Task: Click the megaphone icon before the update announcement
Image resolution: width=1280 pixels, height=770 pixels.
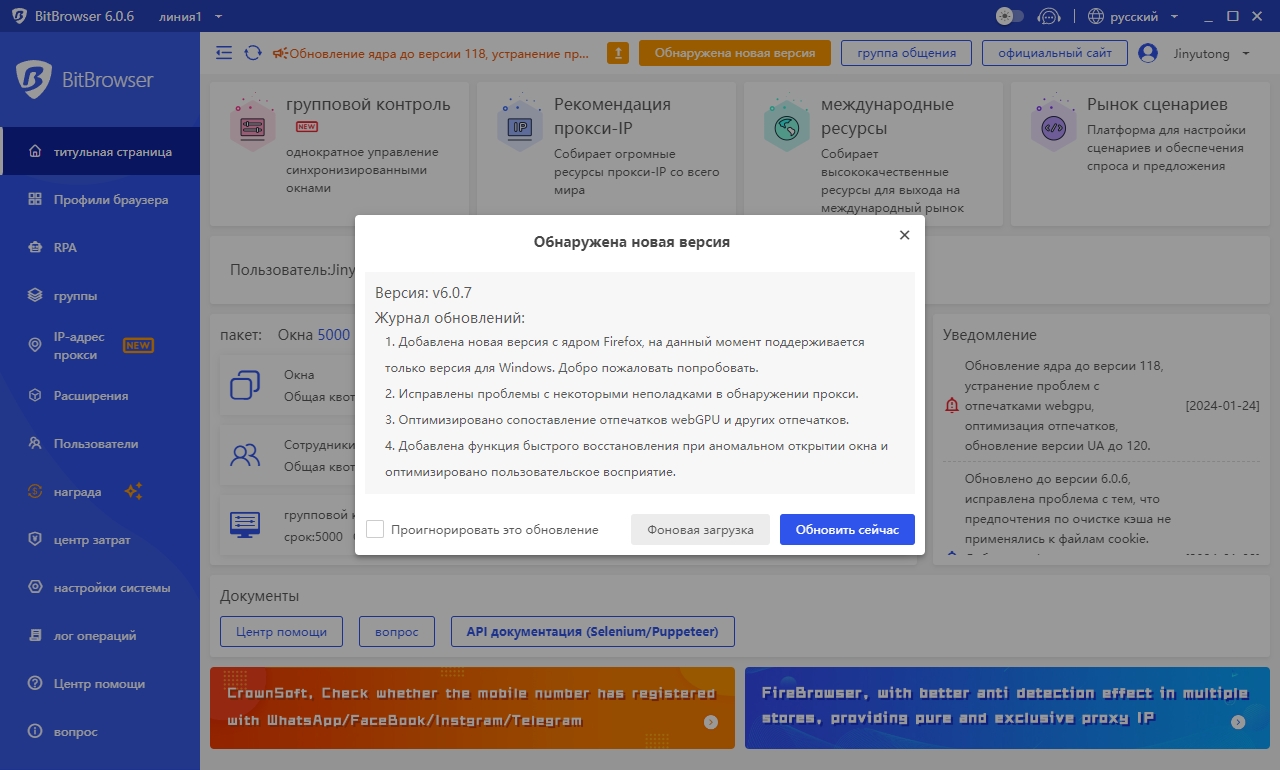Action: 281,53
